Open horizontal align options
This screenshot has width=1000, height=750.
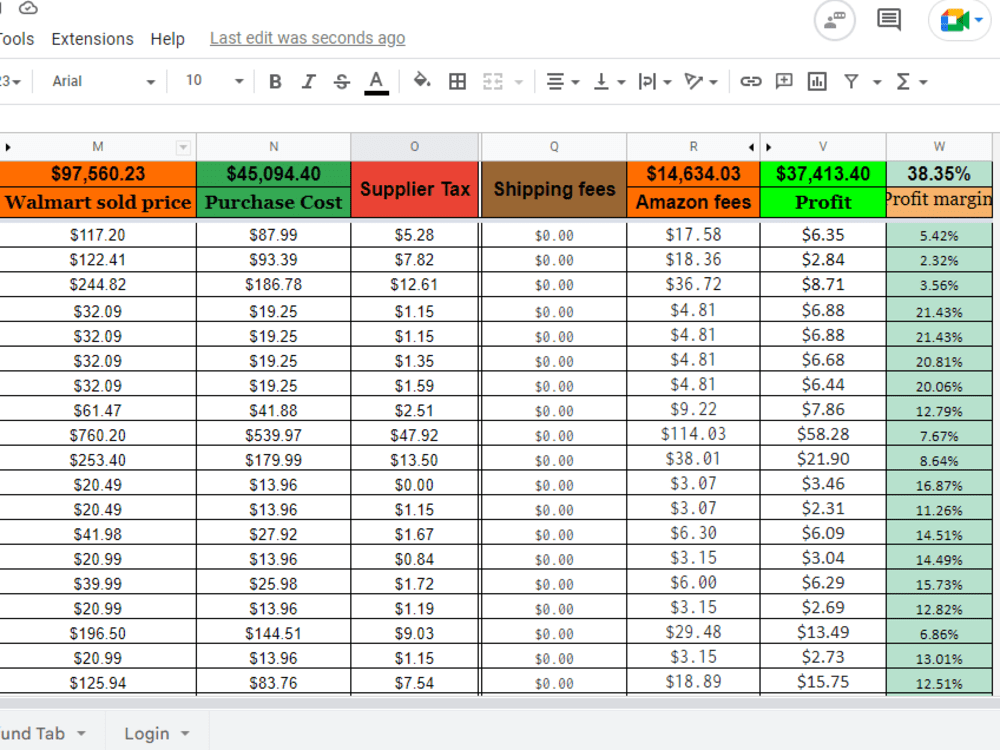click(x=562, y=82)
